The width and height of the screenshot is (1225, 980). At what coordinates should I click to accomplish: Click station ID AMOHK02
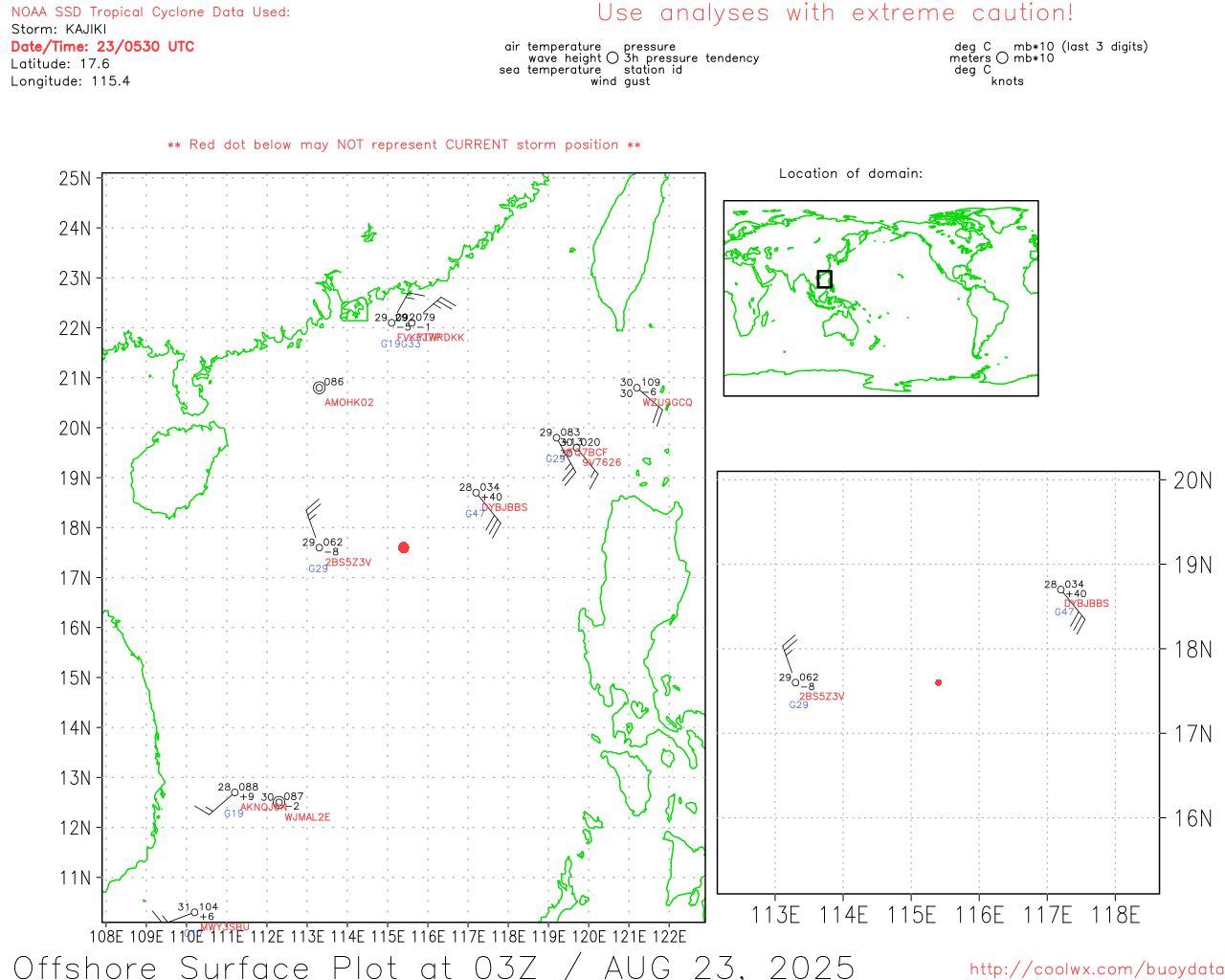[x=349, y=403]
